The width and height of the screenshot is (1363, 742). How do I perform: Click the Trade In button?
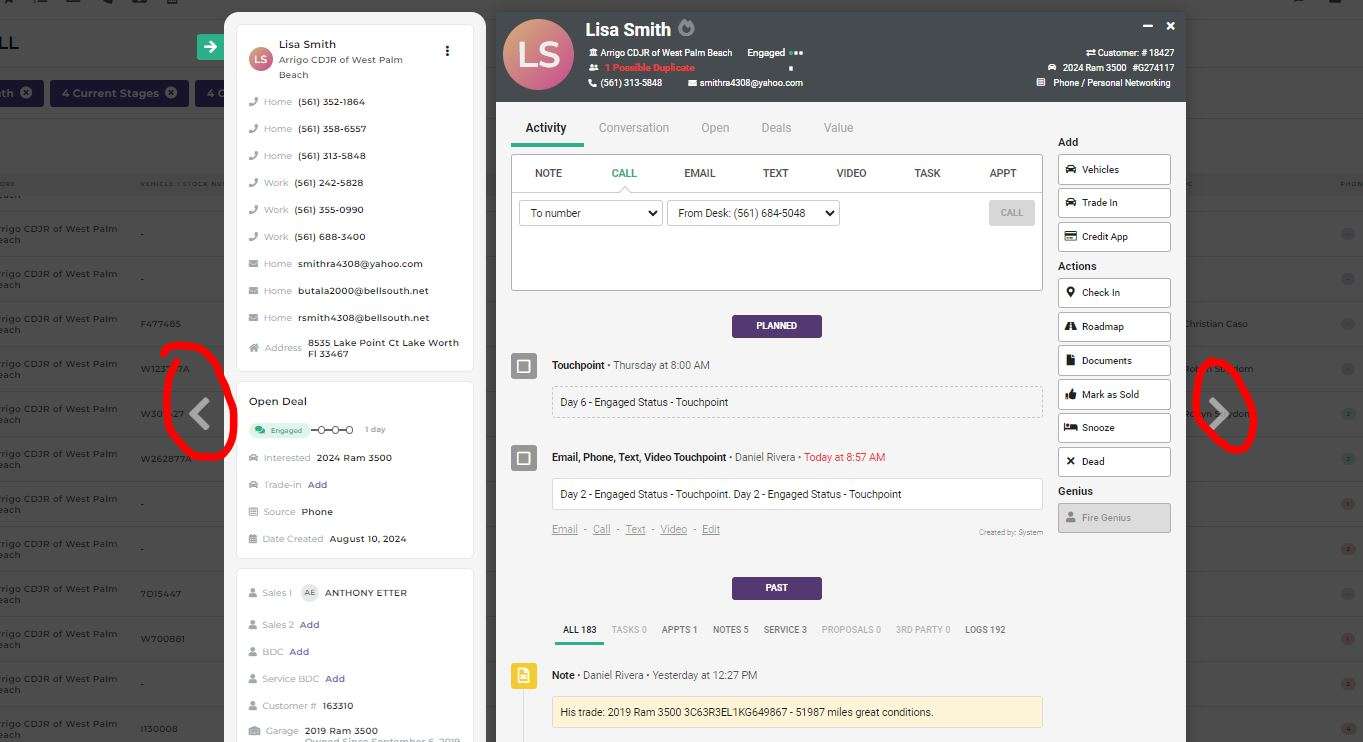(1114, 203)
